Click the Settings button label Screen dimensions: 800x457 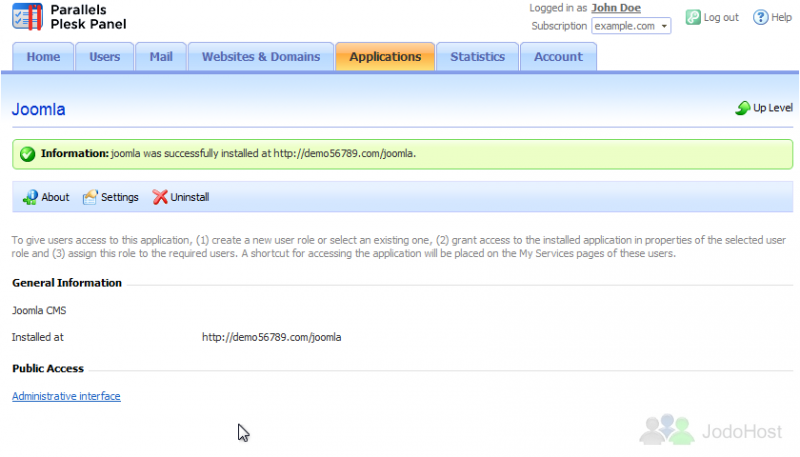(x=119, y=197)
